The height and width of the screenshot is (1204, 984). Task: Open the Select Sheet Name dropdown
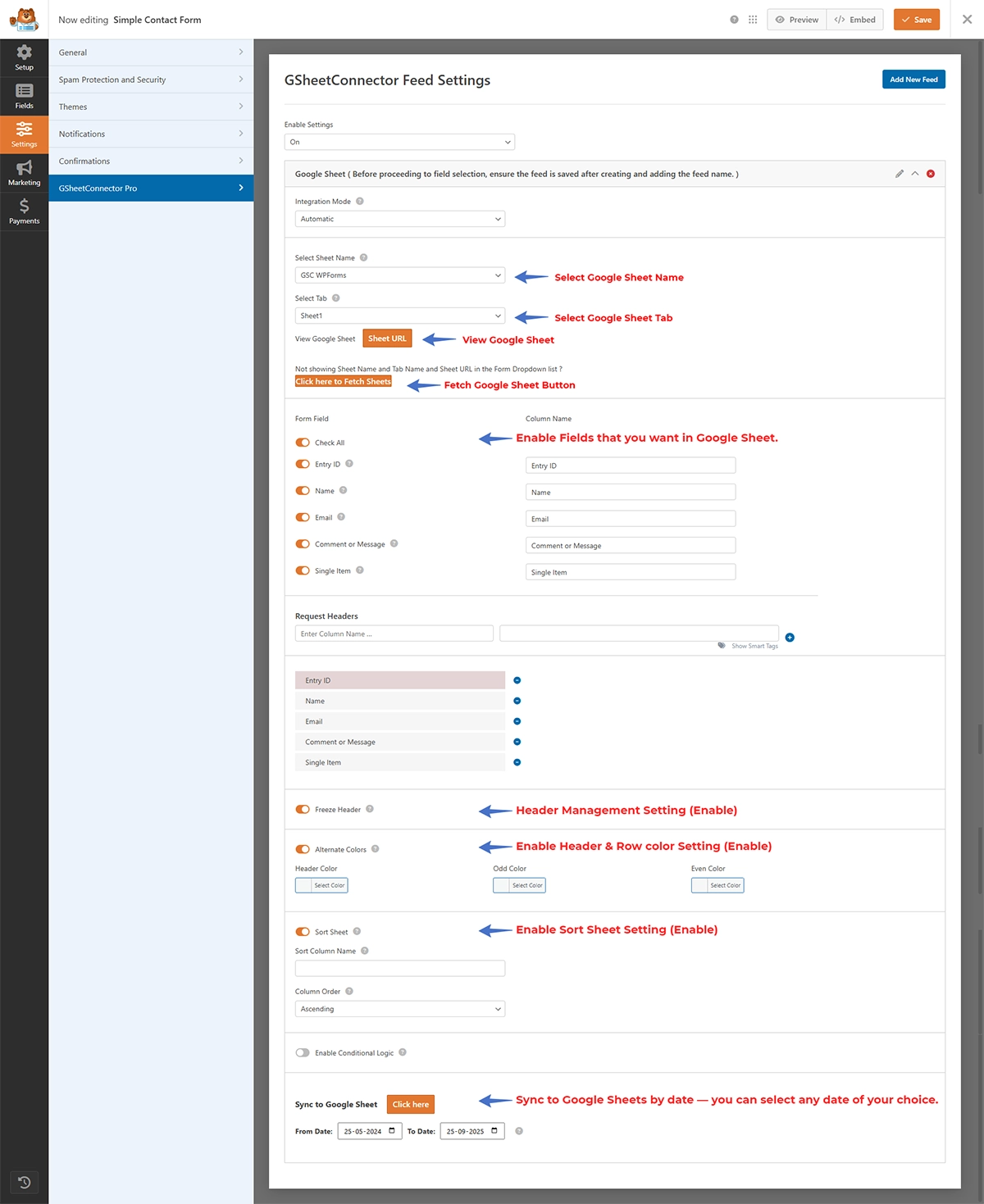click(399, 275)
